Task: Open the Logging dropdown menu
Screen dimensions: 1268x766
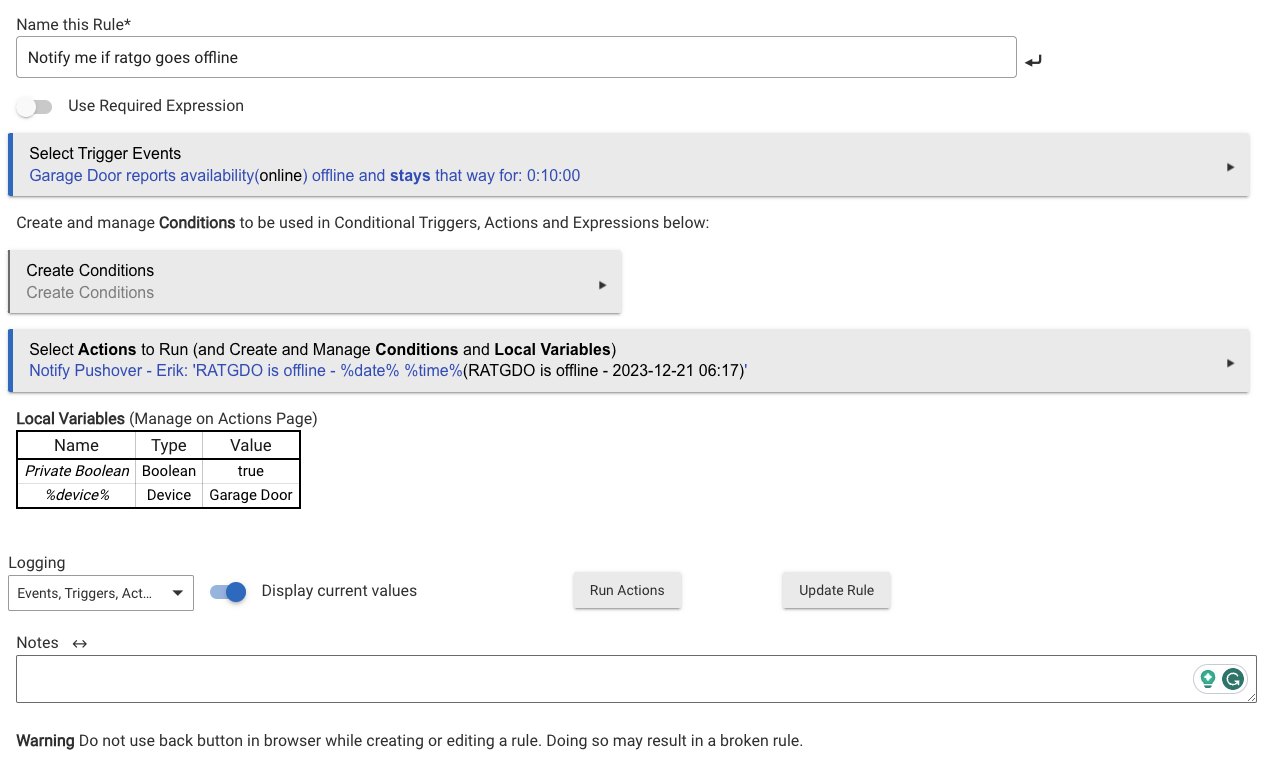Action: click(x=101, y=593)
